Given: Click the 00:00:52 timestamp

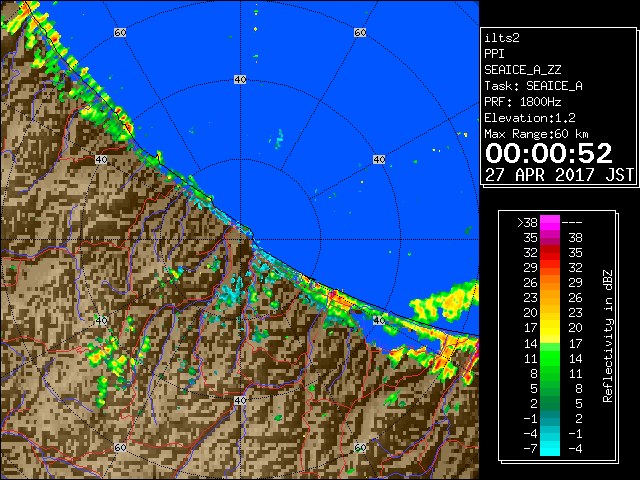Looking at the screenshot, I should click(549, 153).
